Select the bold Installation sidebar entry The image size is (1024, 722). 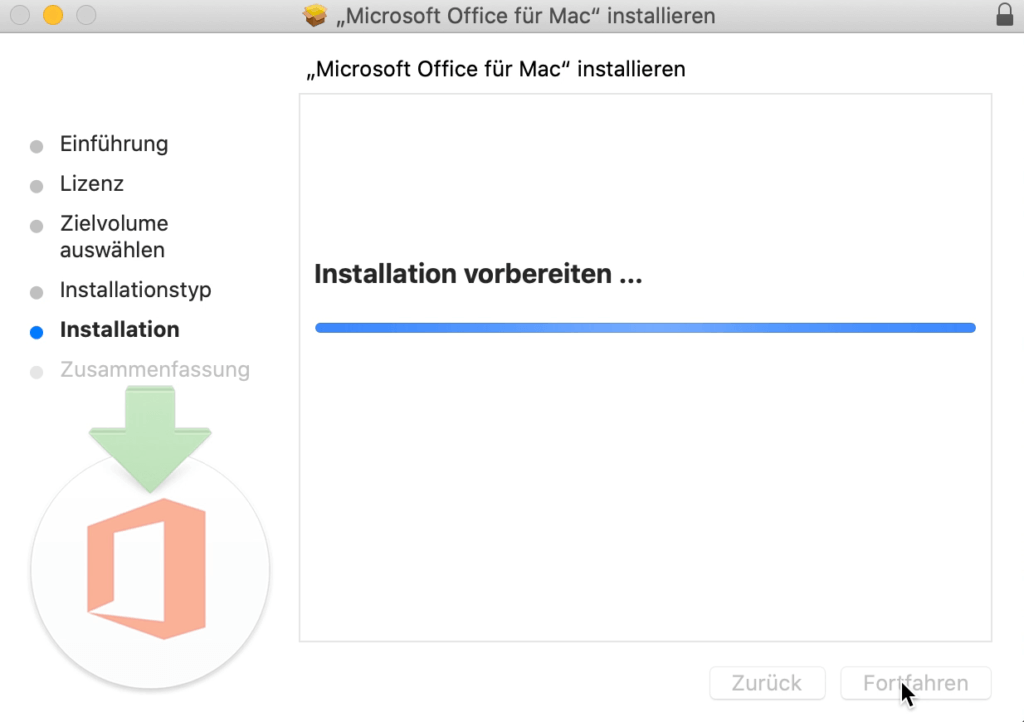coord(119,330)
